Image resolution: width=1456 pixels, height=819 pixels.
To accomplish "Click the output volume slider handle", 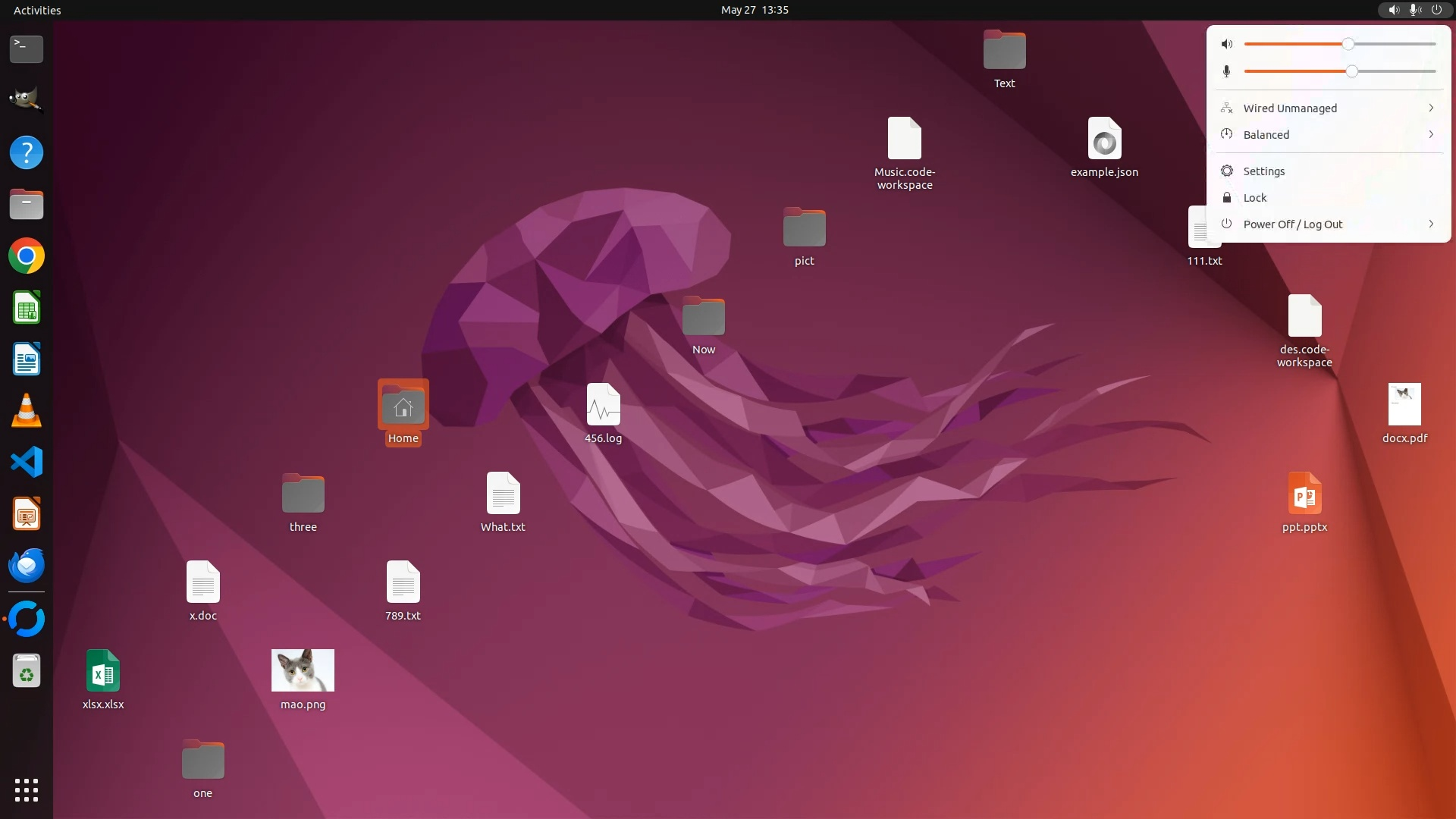I will (1348, 44).
